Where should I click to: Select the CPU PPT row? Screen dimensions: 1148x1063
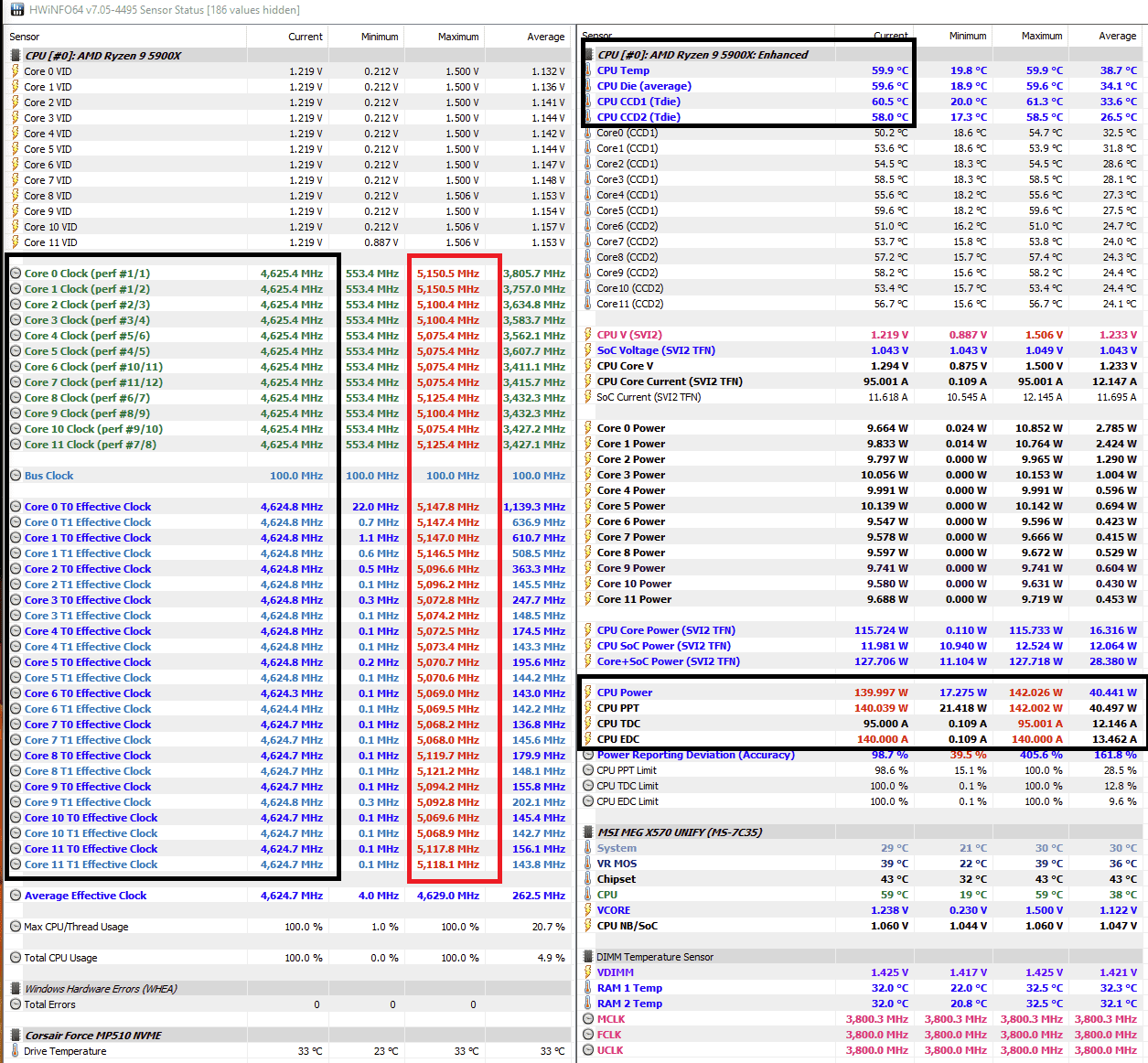863,708
